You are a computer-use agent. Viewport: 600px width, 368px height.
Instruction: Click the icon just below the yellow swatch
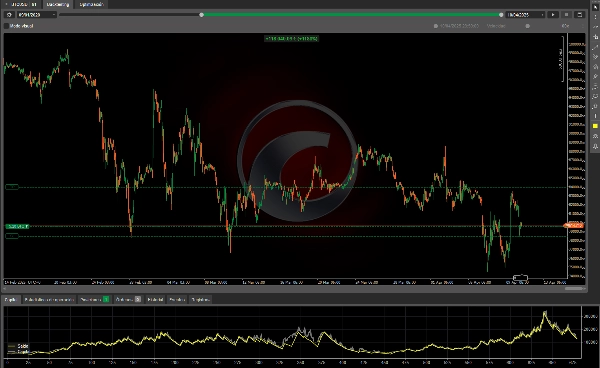595,136
